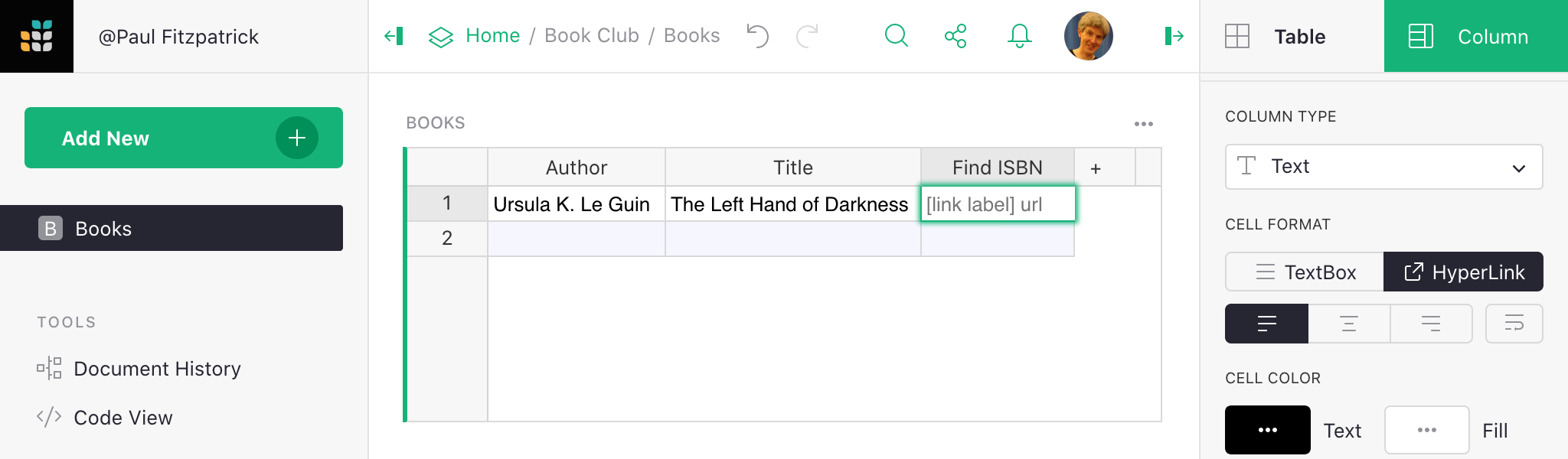Click the Add New button
1568x459 pixels.
[x=183, y=138]
